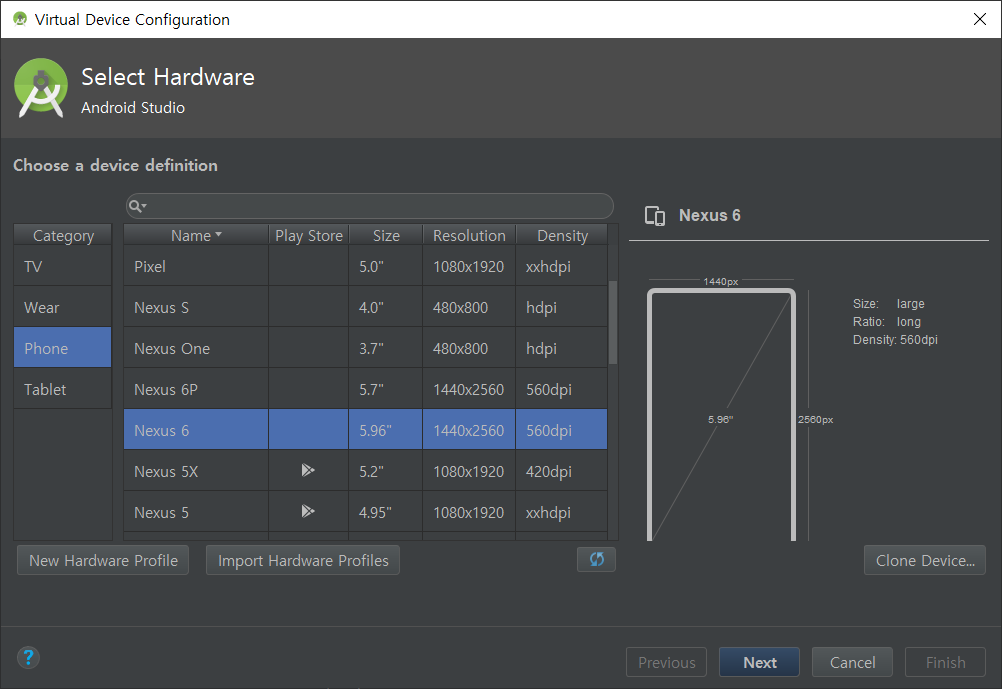Select the Nexus S device row
Viewport: 1002px width, 689px height.
coord(366,307)
